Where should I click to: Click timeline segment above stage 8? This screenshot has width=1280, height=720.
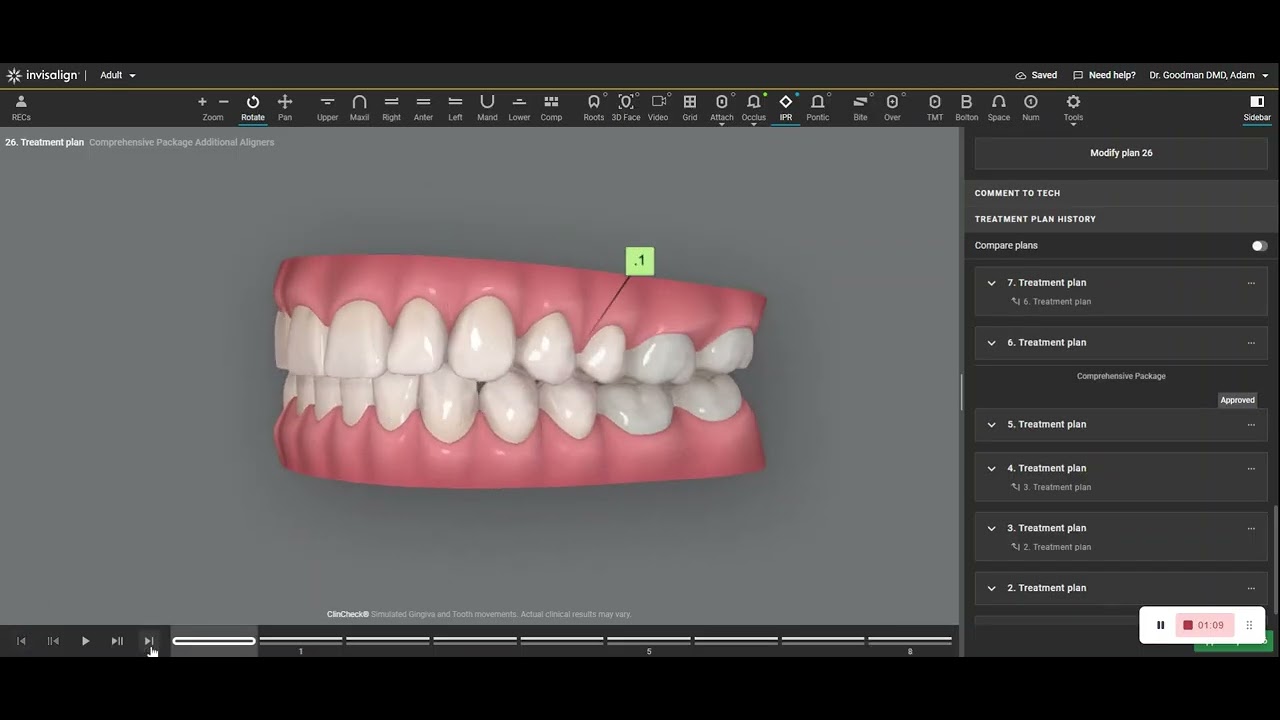(x=910, y=640)
